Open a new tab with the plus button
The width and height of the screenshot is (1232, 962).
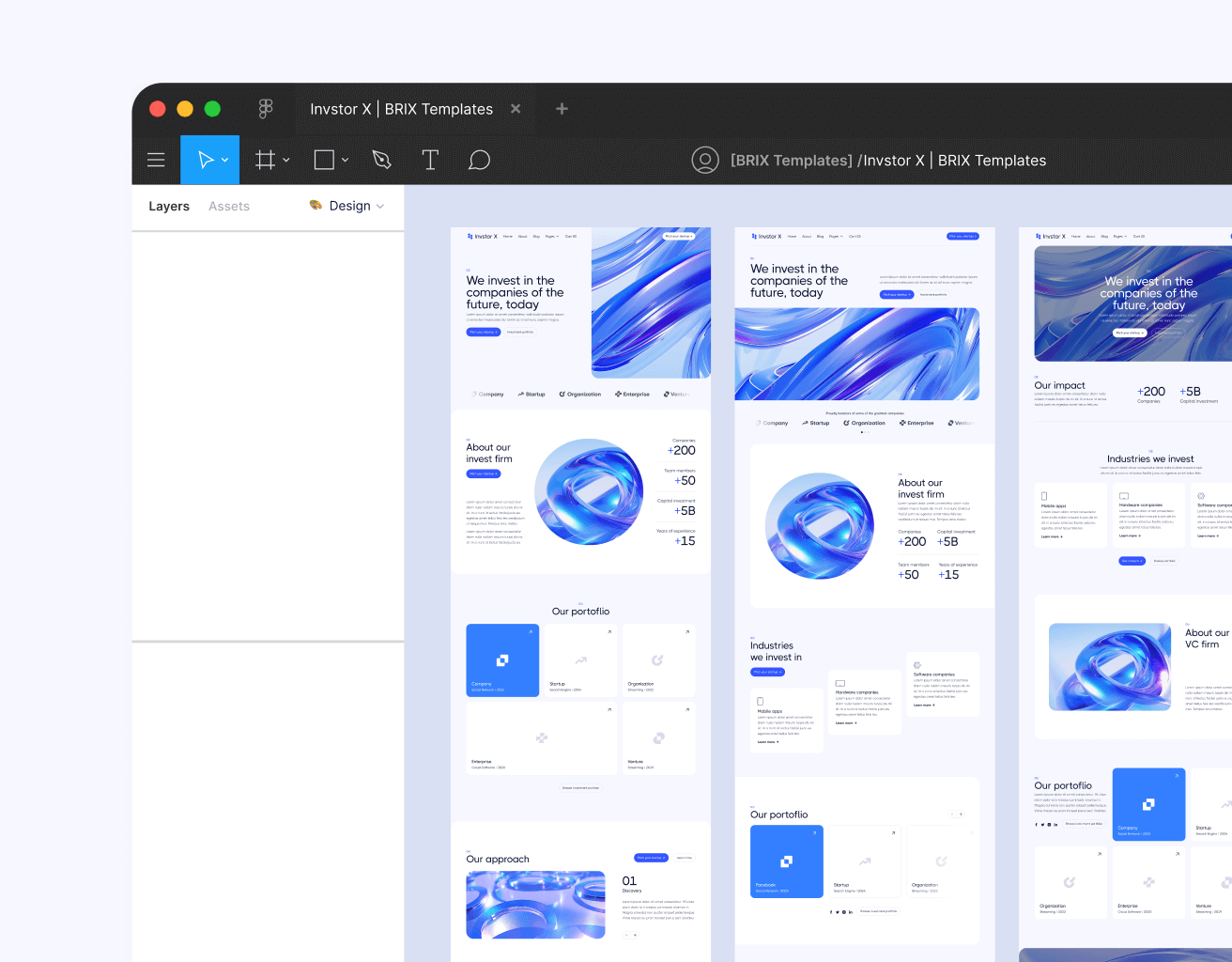562,109
